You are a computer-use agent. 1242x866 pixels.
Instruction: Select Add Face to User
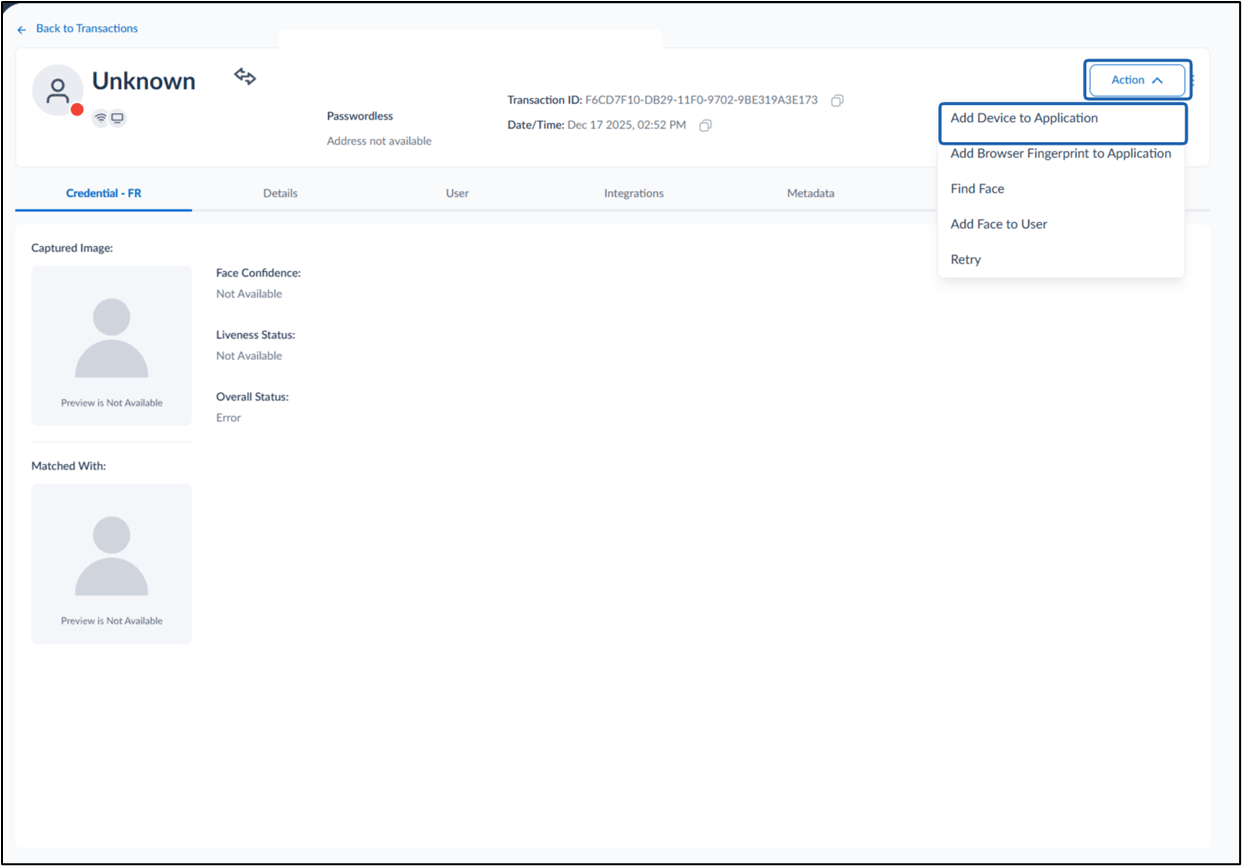[x=1061, y=224]
